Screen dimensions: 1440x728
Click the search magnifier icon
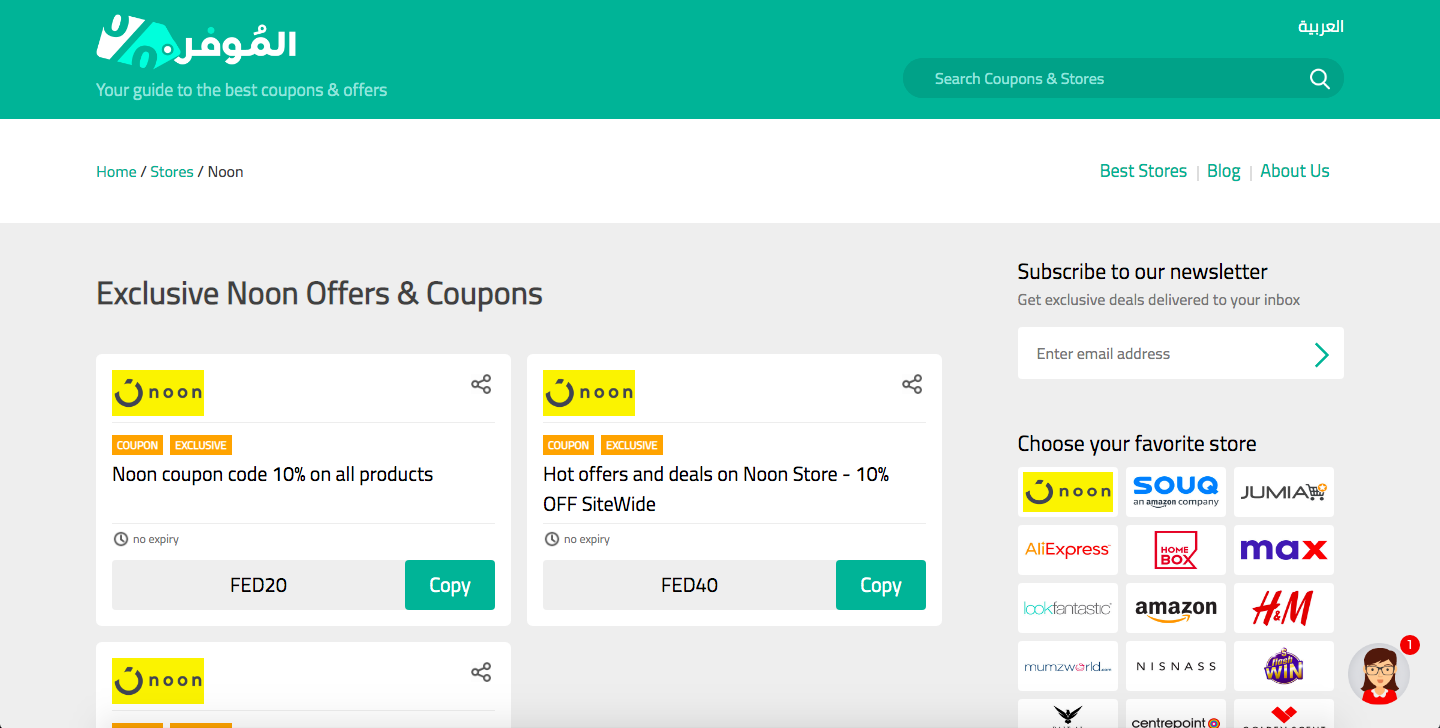click(1320, 79)
